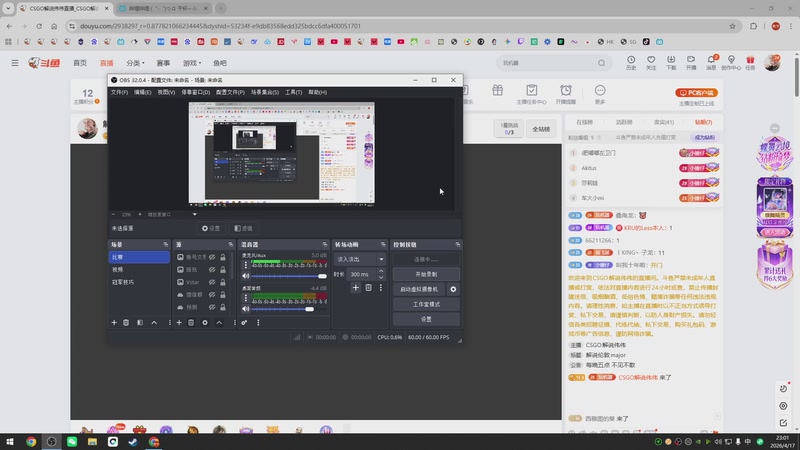800x450 pixels.
Task: Click the 开始录制 button
Action: tap(426, 274)
